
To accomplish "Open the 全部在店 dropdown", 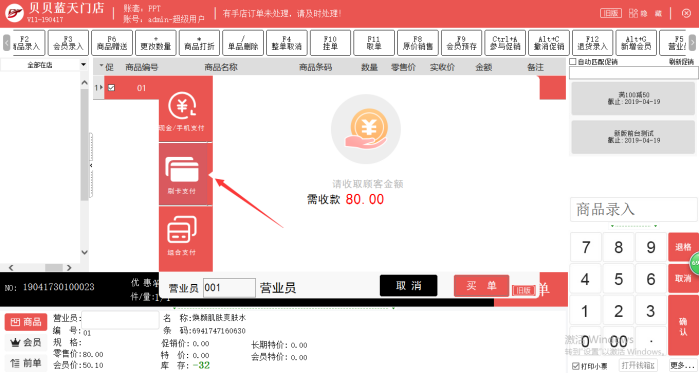I will coord(83,65).
